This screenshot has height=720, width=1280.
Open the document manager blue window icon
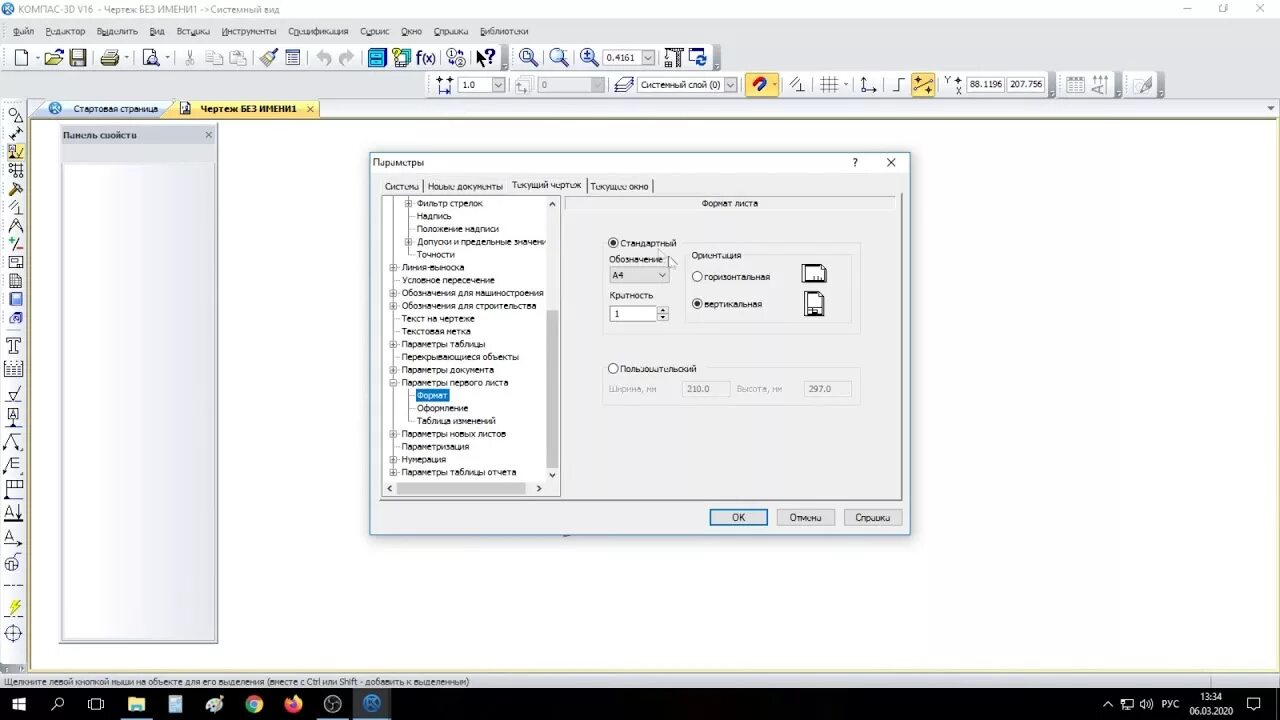377,58
